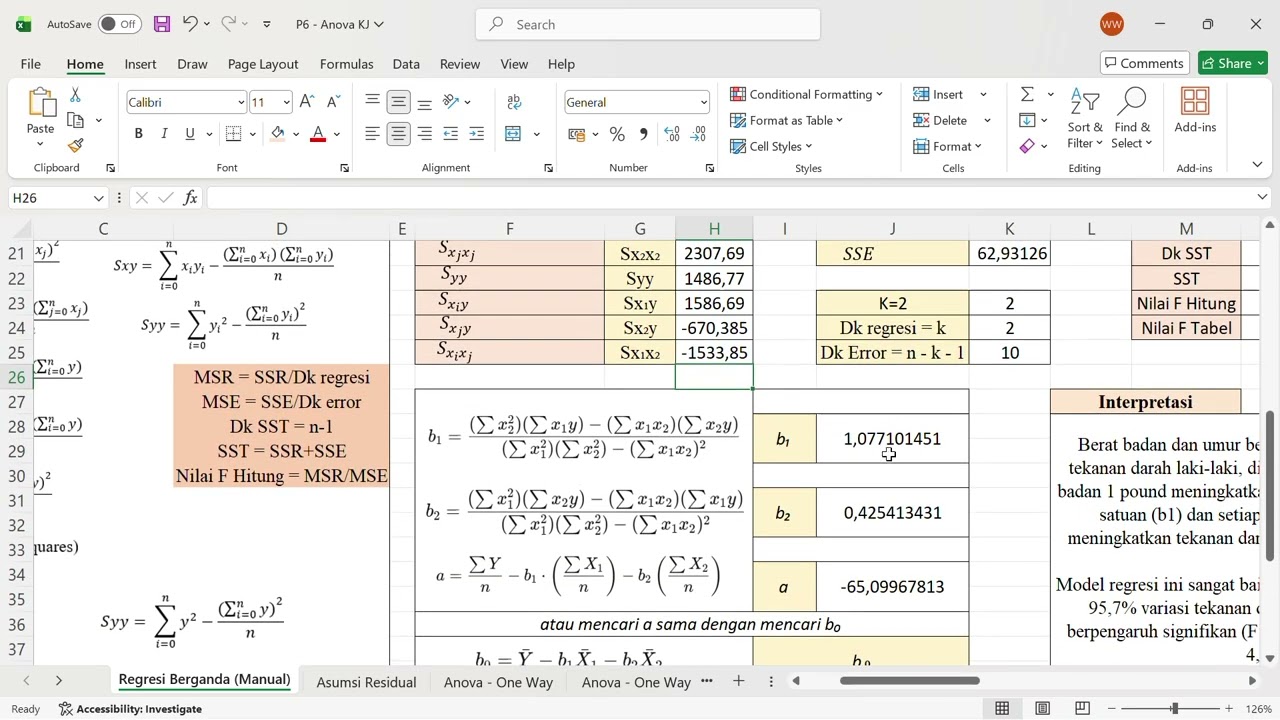Toggle center horizontal alignment
Image resolution: width=1280 pixels, height=720 pixels.
[398, 134]
